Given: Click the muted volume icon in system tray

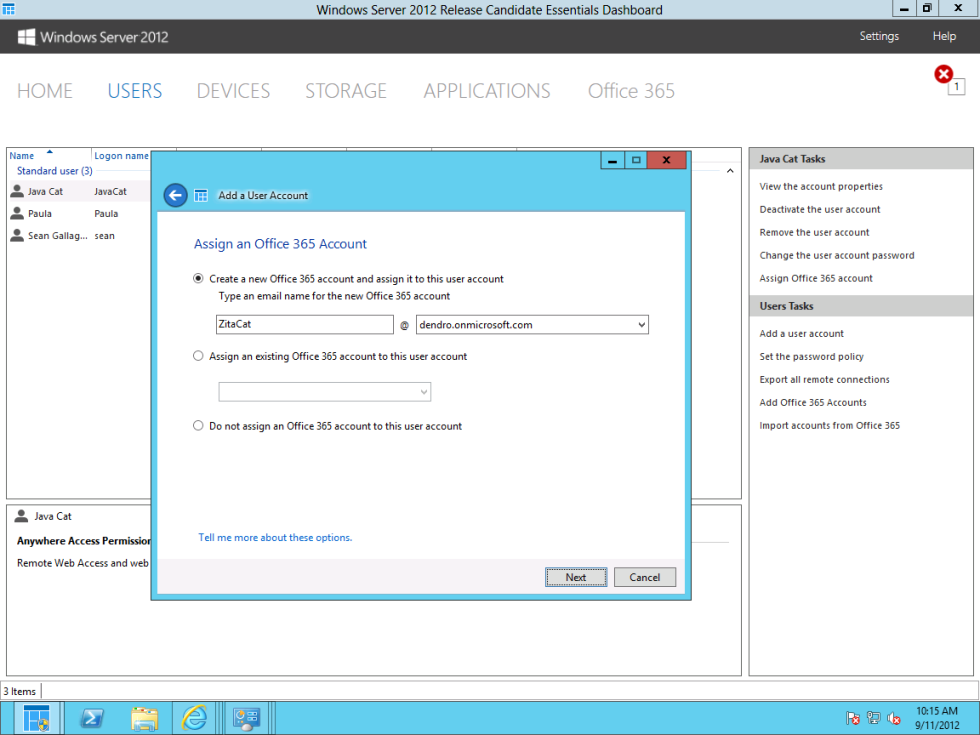Looking at the screenshot, I should point(894,717).
